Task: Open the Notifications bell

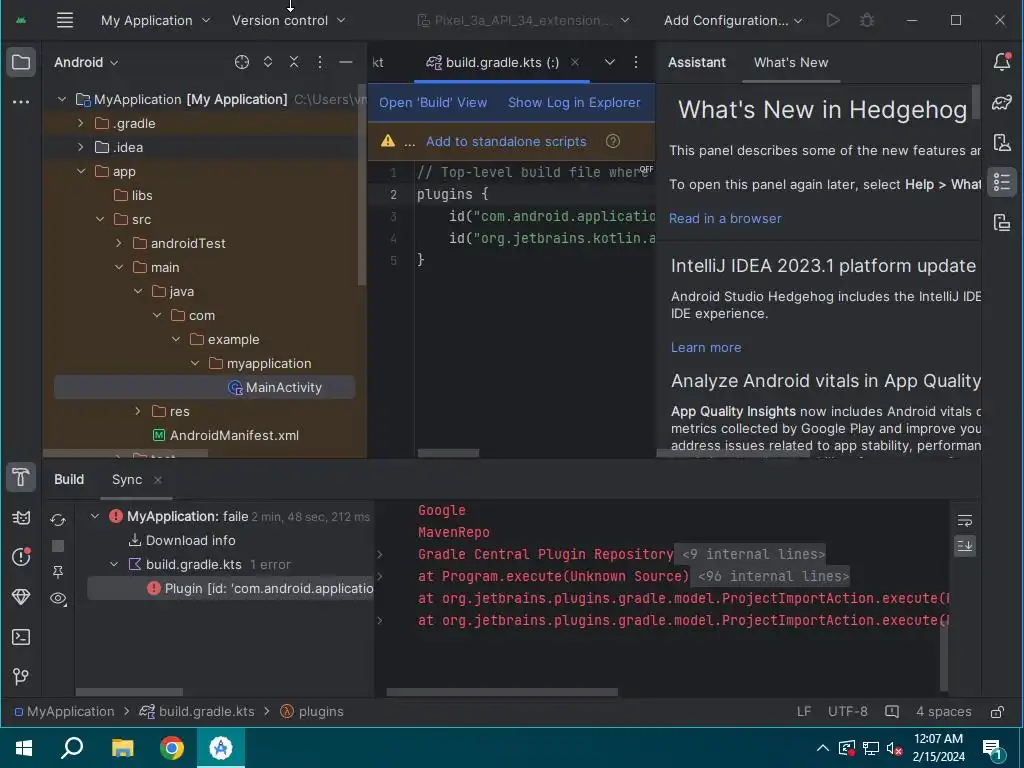Action: [x=1002, y=62]
